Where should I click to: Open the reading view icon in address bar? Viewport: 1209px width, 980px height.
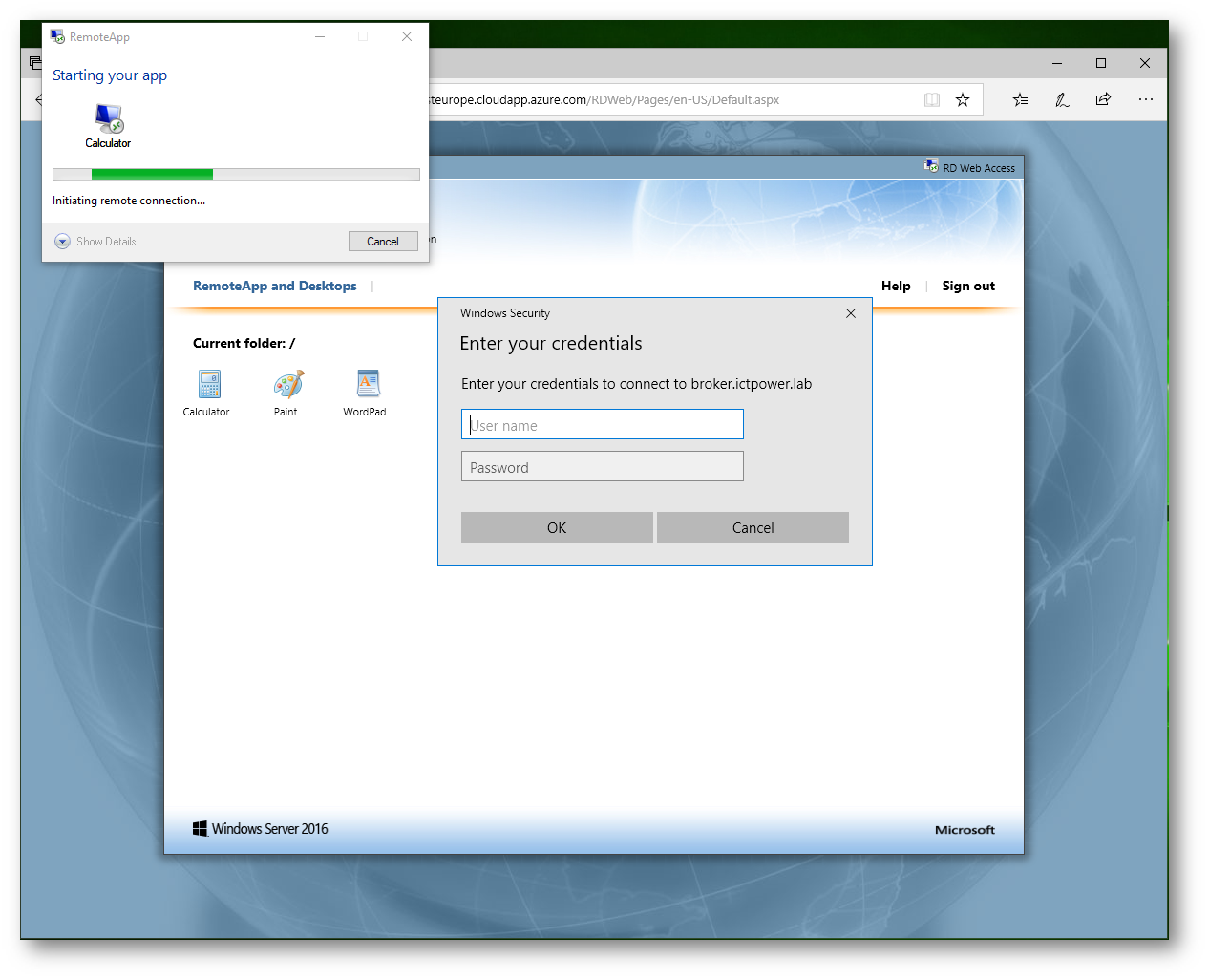(x=932, y=99)
